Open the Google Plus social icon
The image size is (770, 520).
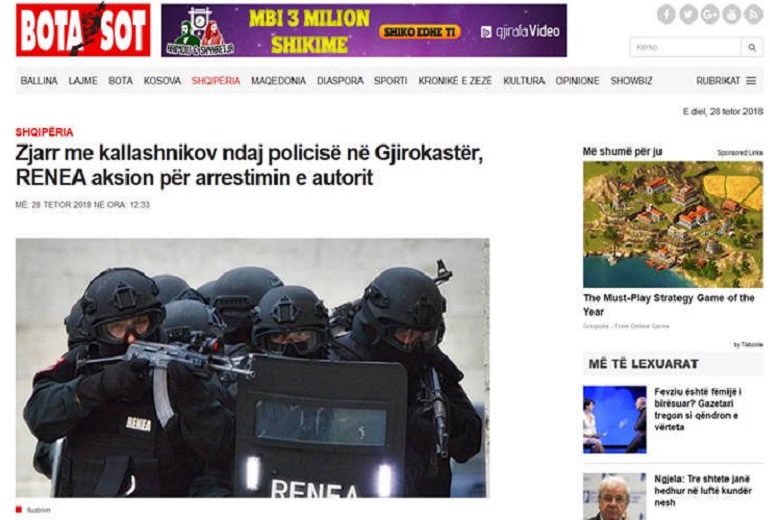pyautogui.click(x=710, y=14)
